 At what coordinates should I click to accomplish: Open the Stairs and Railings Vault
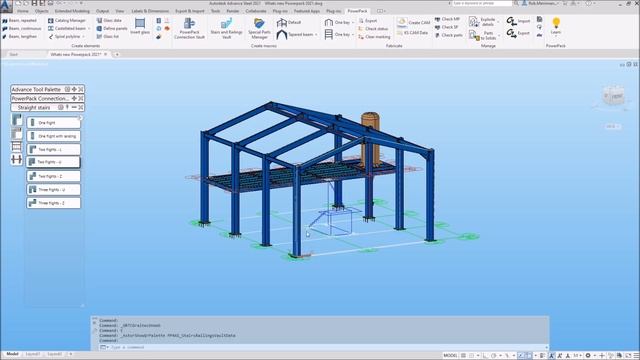click(x=226, y=28)
